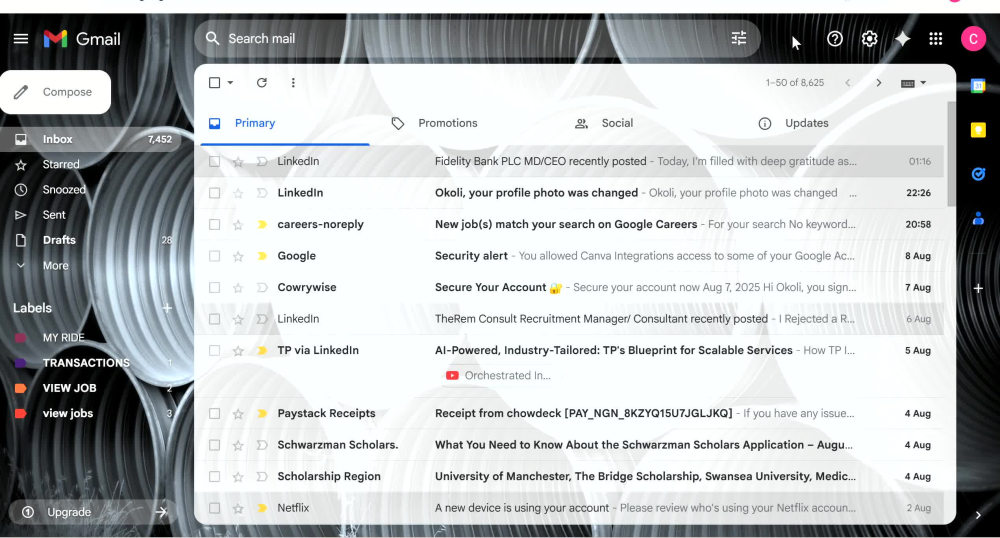1000x538 pixels.
Task: Open input tools keyboard dropdown
Action: pos(913,83)
